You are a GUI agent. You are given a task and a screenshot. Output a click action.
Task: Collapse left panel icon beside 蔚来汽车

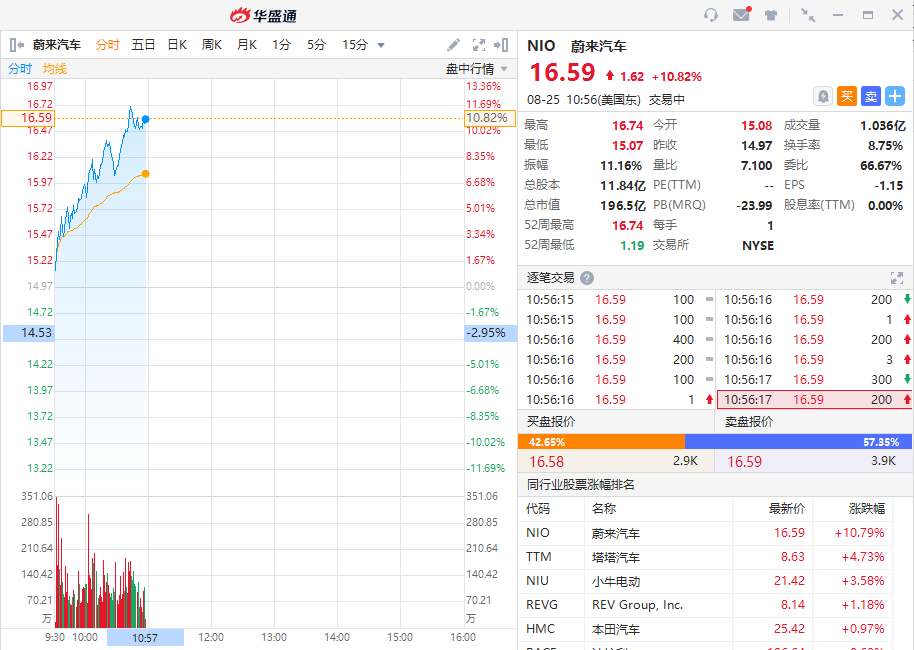(x=17, y=45)
